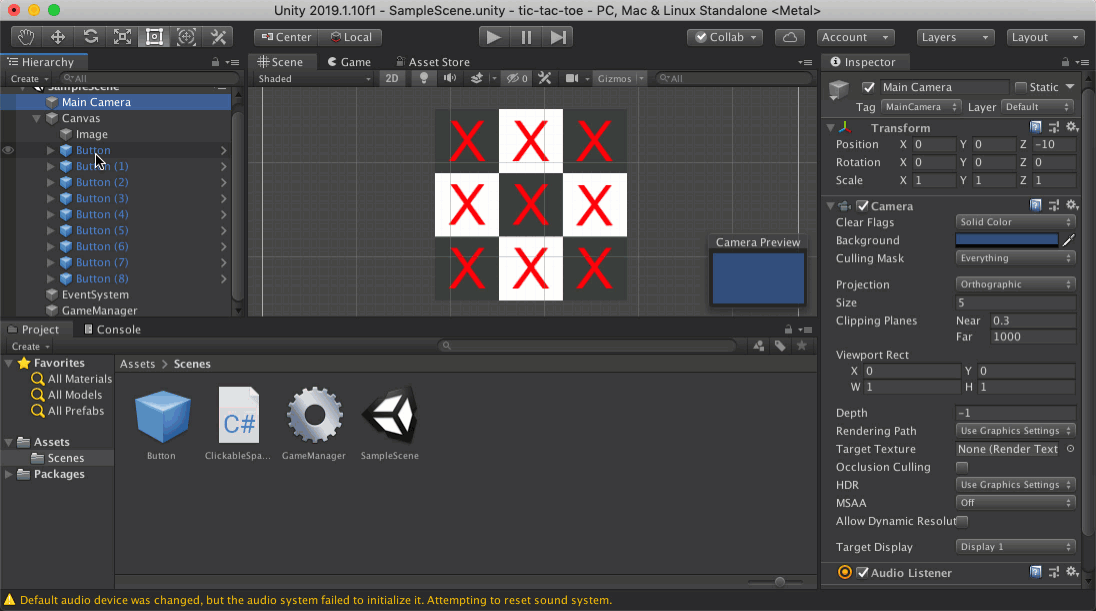Click the Background color eyedropper
The height and width of the screenshot is (611, 1096).
coord(1068,240)
